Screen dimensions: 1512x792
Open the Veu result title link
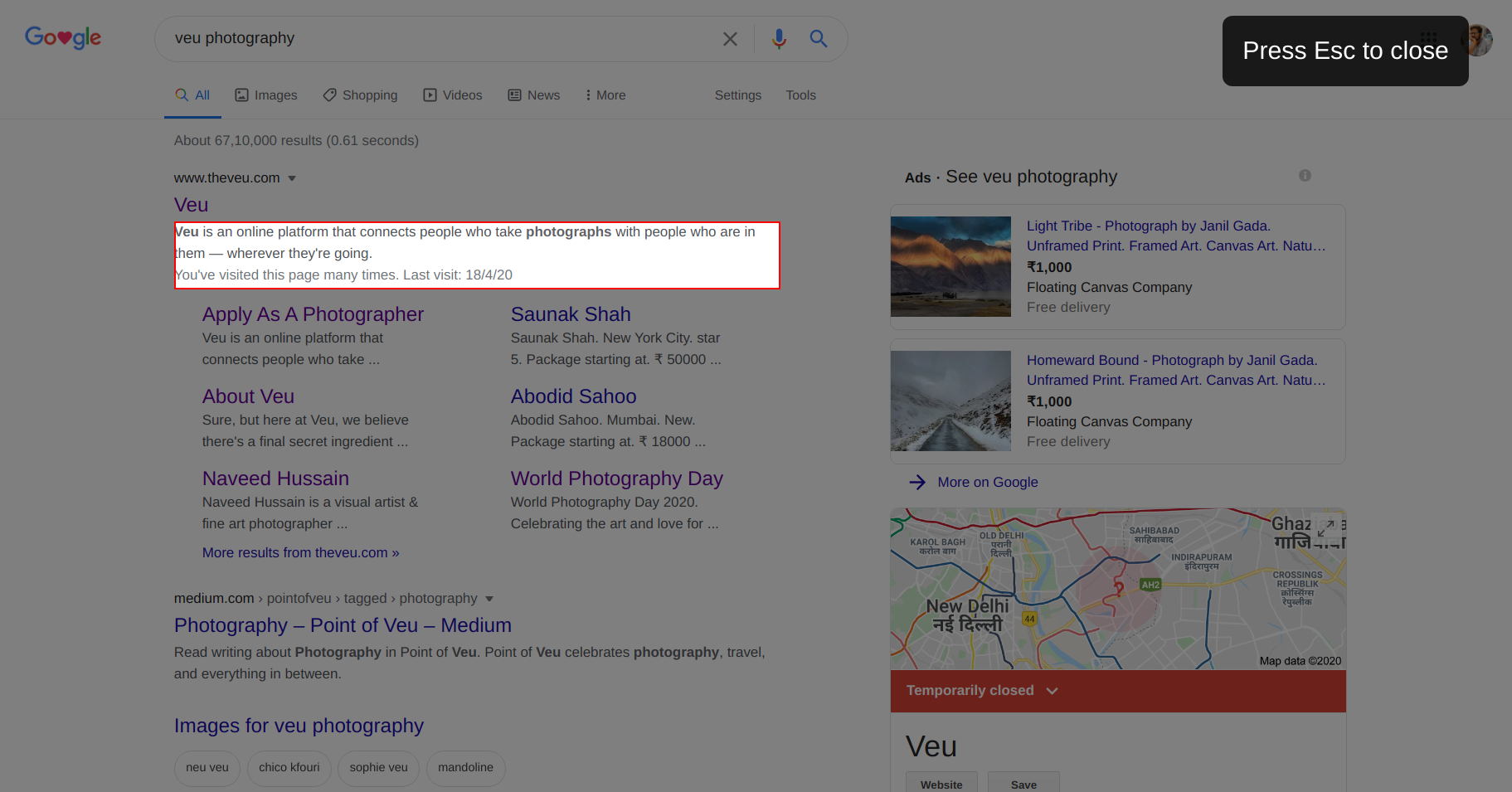click(x=191, y=205)
